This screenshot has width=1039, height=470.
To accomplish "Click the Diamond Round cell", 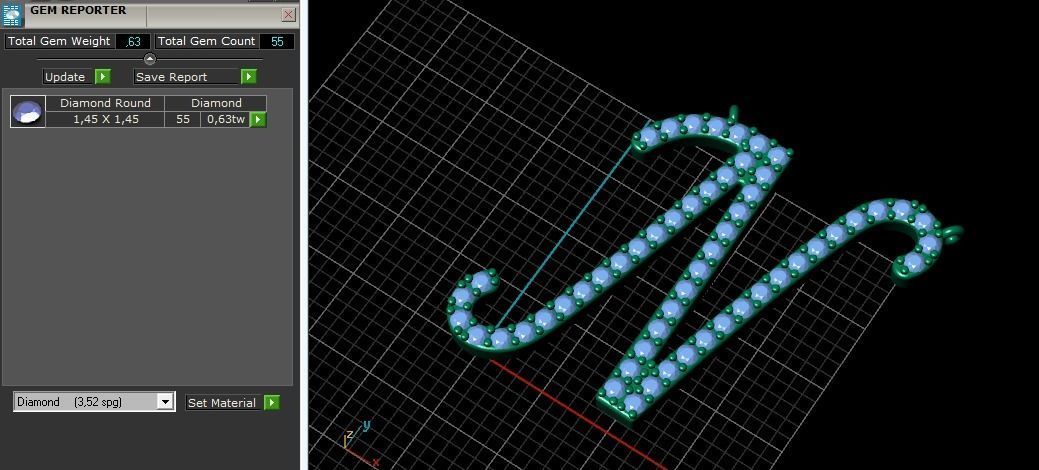I will point(105,103).
